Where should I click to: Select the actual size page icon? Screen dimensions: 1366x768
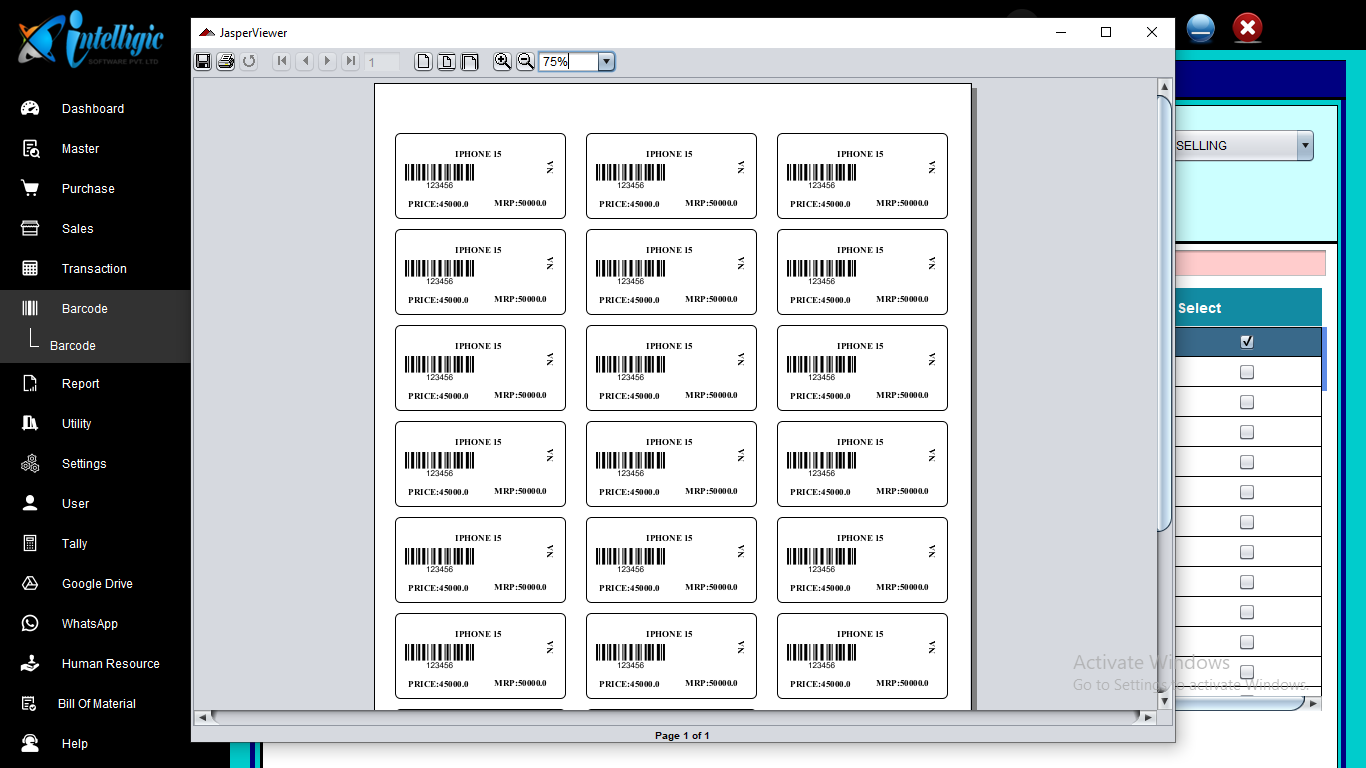[424, 62]
